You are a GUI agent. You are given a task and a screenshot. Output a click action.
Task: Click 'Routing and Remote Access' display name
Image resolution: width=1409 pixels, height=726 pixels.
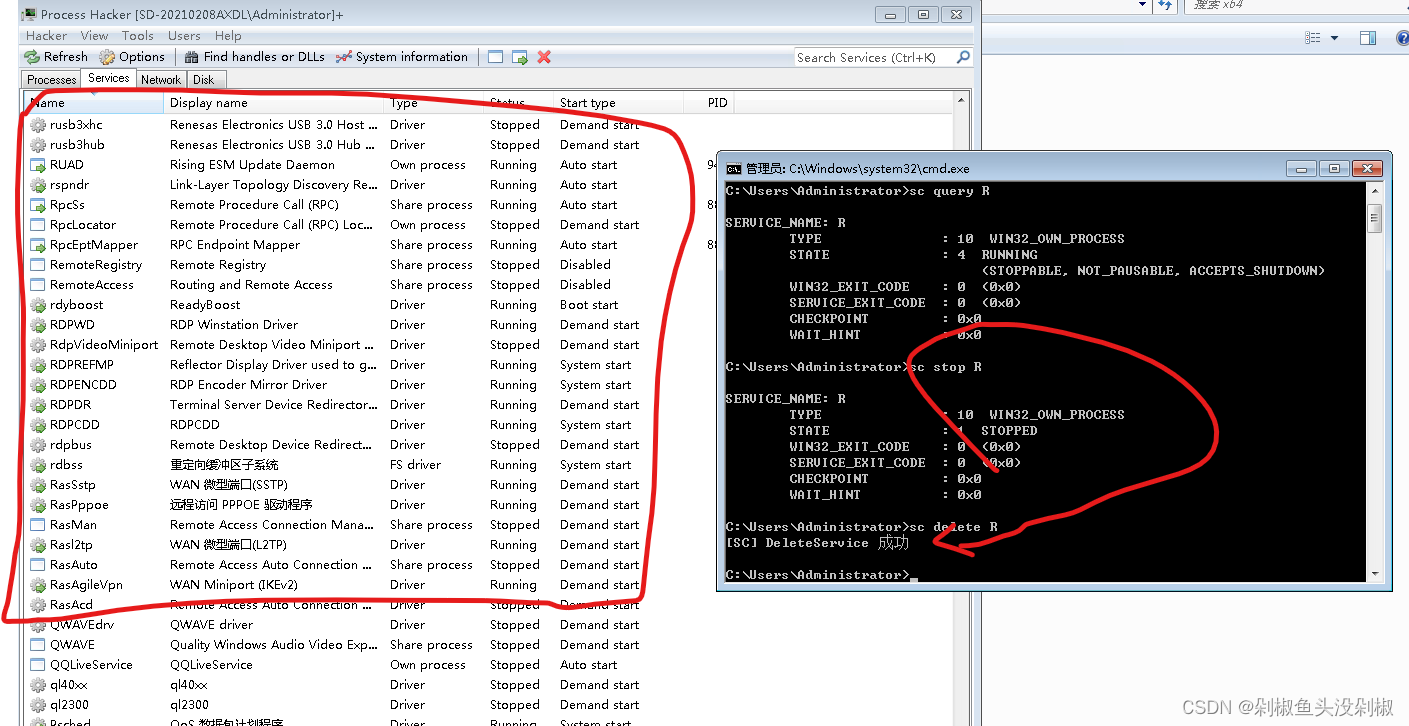click(x=251, y=285)
